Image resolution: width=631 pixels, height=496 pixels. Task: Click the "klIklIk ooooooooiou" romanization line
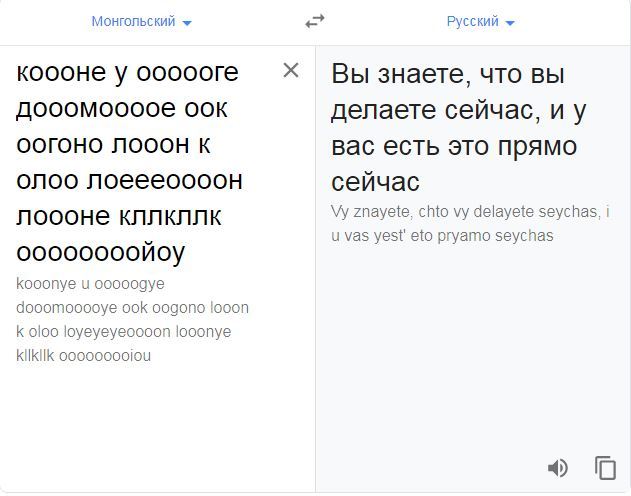(84, 355)
